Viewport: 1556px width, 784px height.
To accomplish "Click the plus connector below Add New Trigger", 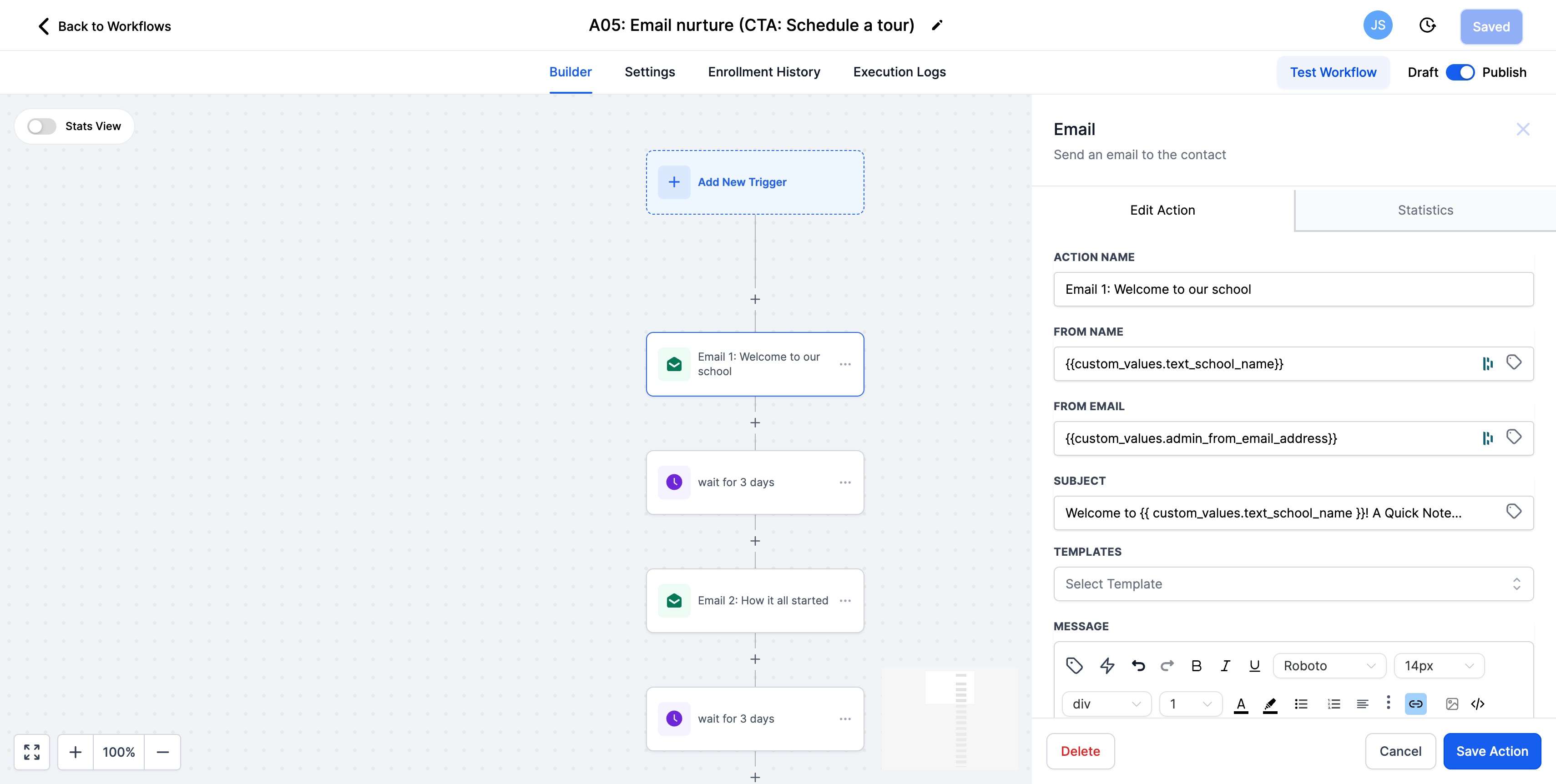I will click(755, 299).
